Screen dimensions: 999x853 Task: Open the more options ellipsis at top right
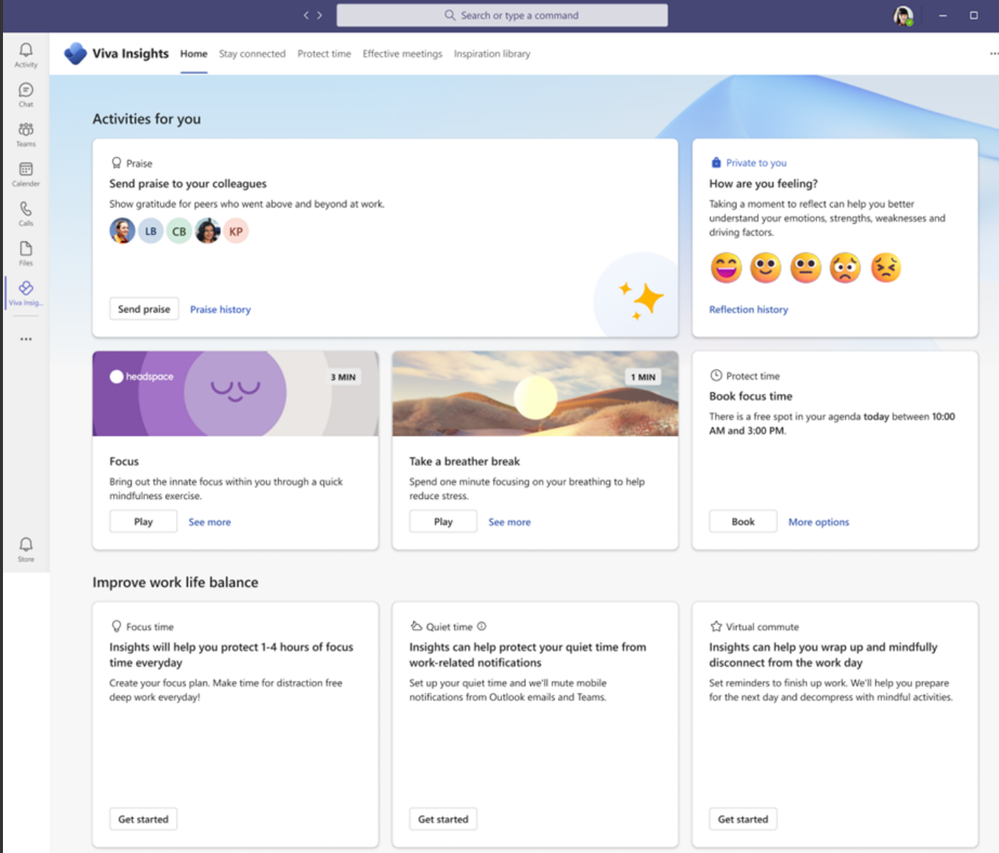[993, 54]
